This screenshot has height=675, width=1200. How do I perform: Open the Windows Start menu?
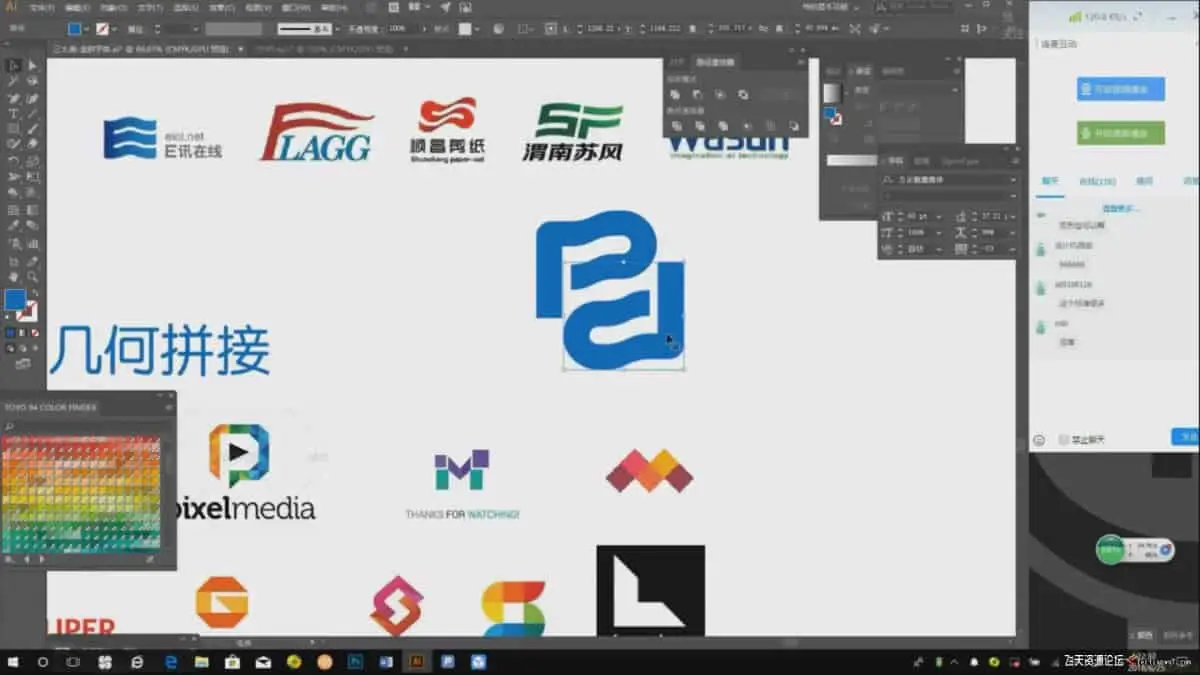(13, 662)
